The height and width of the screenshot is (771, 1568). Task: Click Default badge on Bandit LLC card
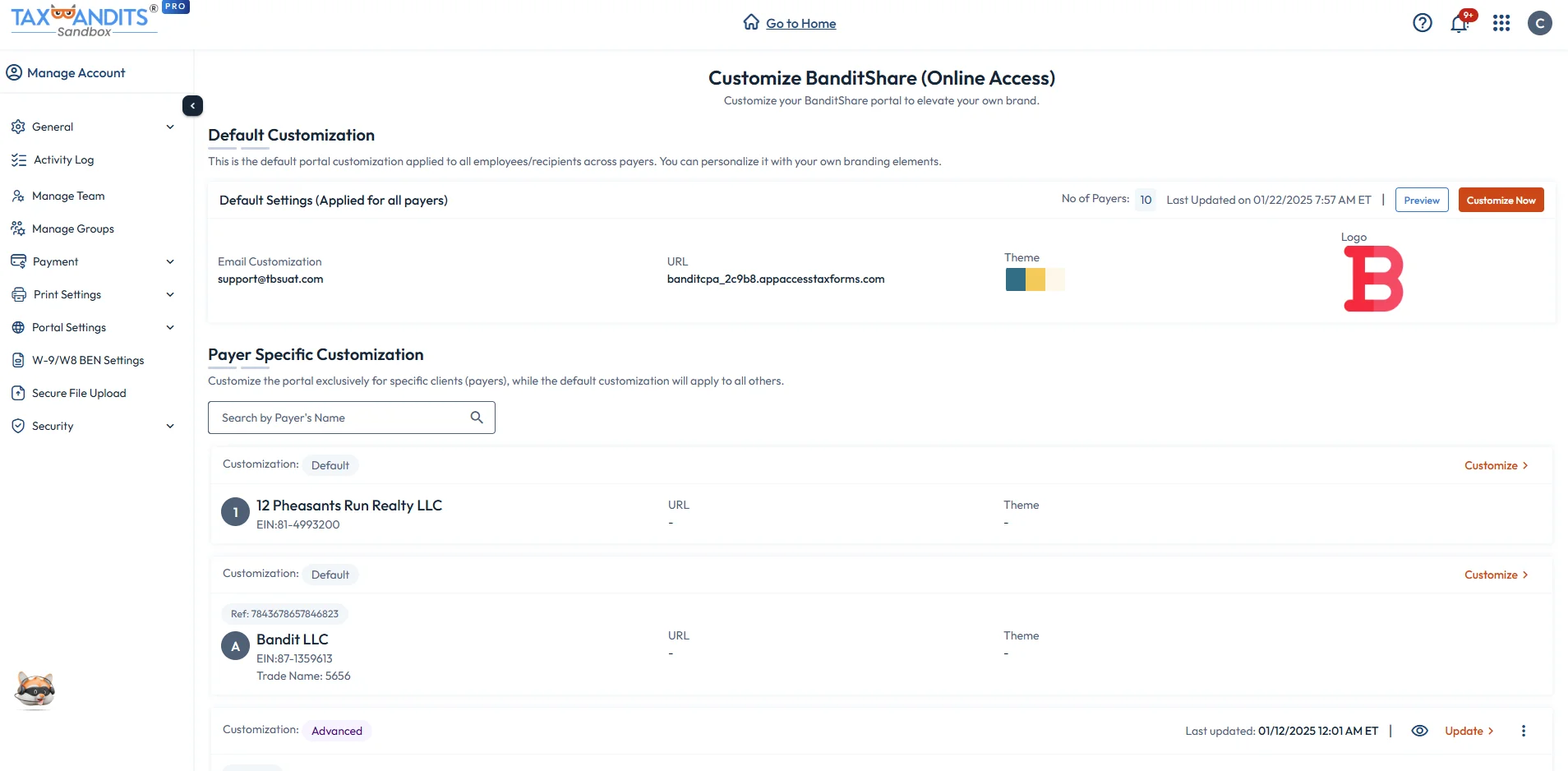pyautogui.click(x=330, y=575)
